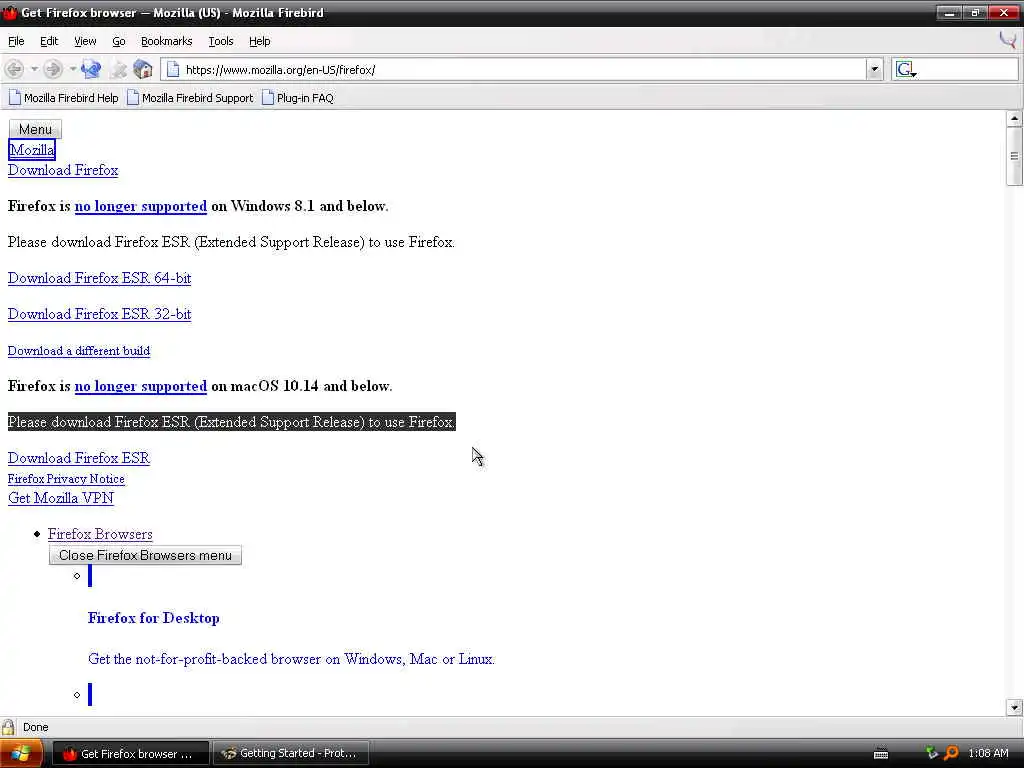The height and width of the screenshot is (768, 1024).
Task: Open the Google search engine selector
Action: [x=906, y=69]
